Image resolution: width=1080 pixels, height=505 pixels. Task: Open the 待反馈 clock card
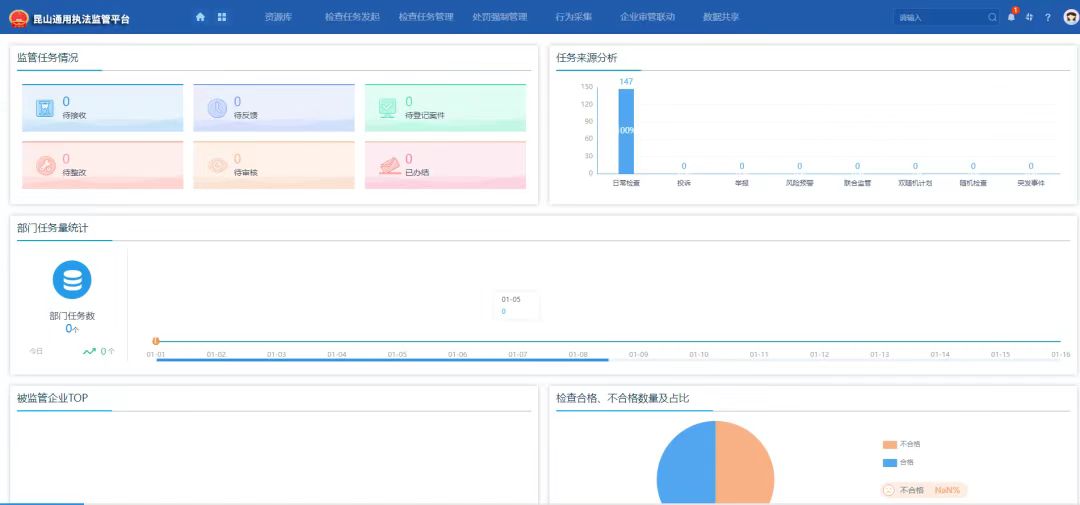coord(273,108)
